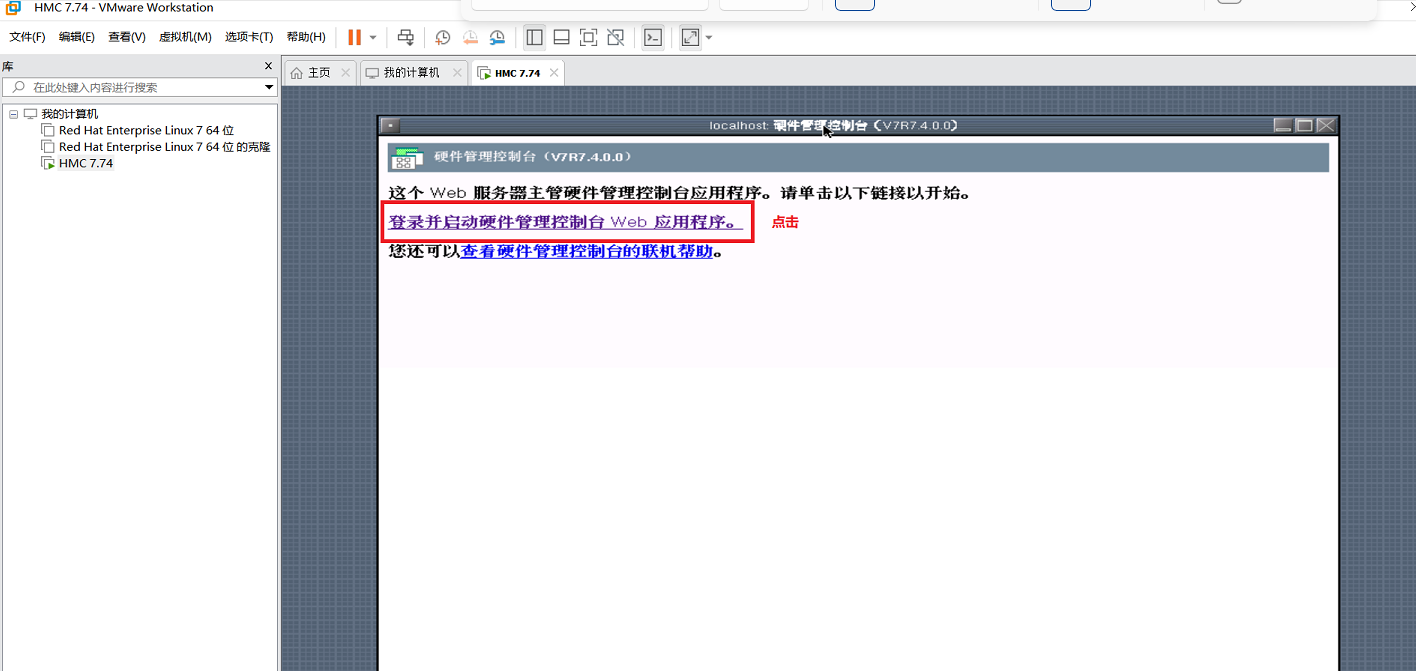Click the magnifier icon in library search
This screenshot has height=671, width=1416.
[x=18, y=88]
